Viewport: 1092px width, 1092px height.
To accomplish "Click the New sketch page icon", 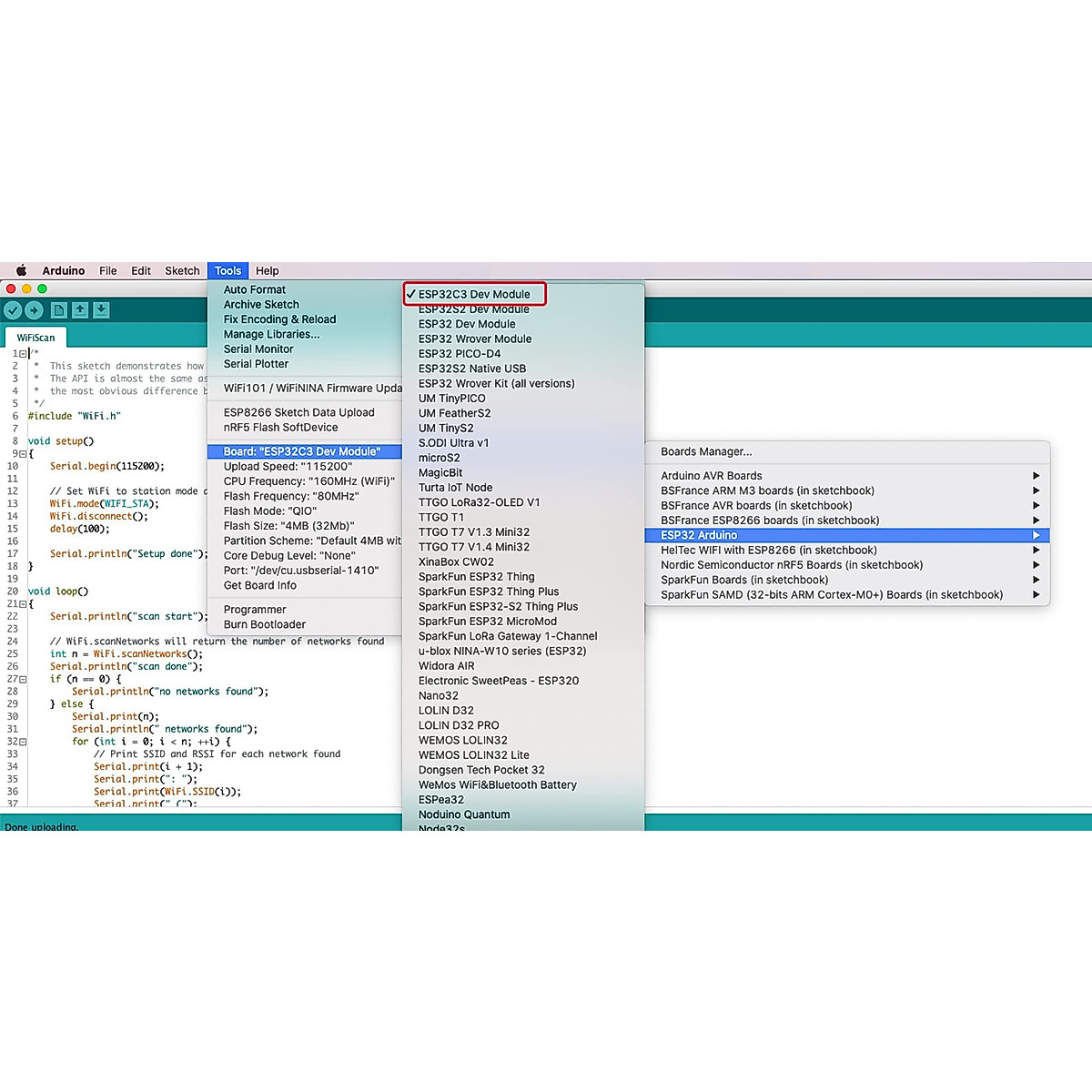I will click(58, 310).
